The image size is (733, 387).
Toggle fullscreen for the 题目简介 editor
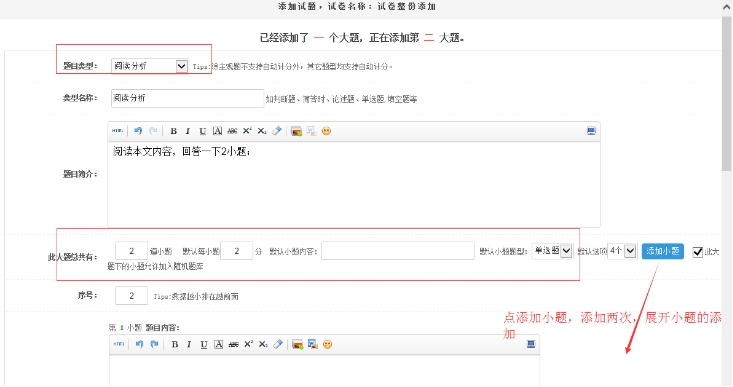point(591,131)
